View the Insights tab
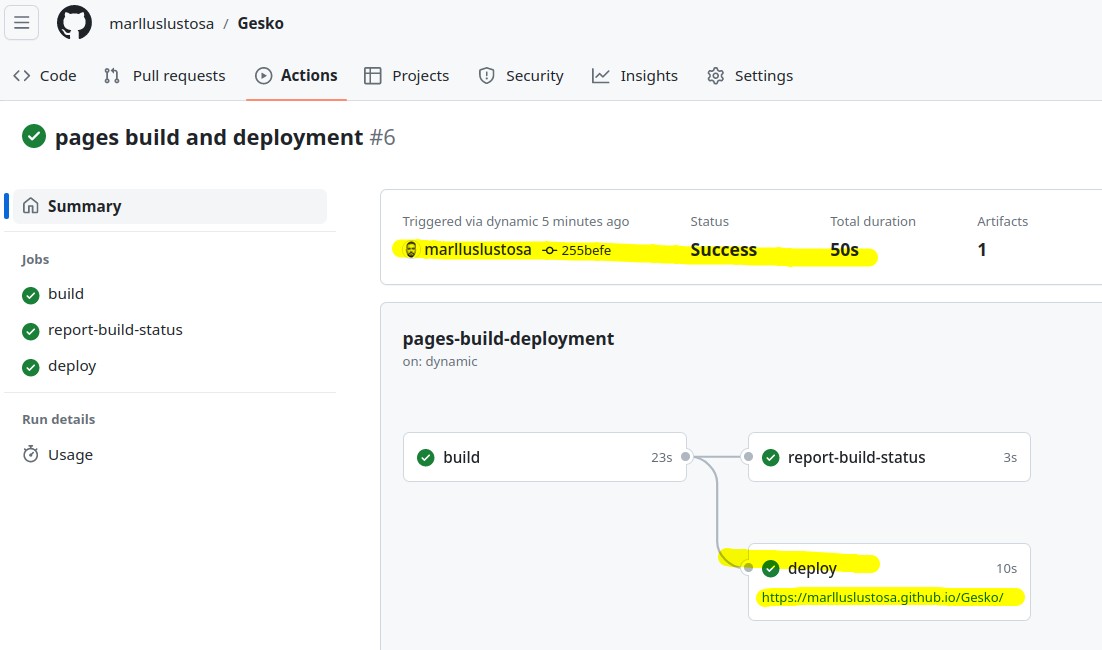 (x=635, y=76)
